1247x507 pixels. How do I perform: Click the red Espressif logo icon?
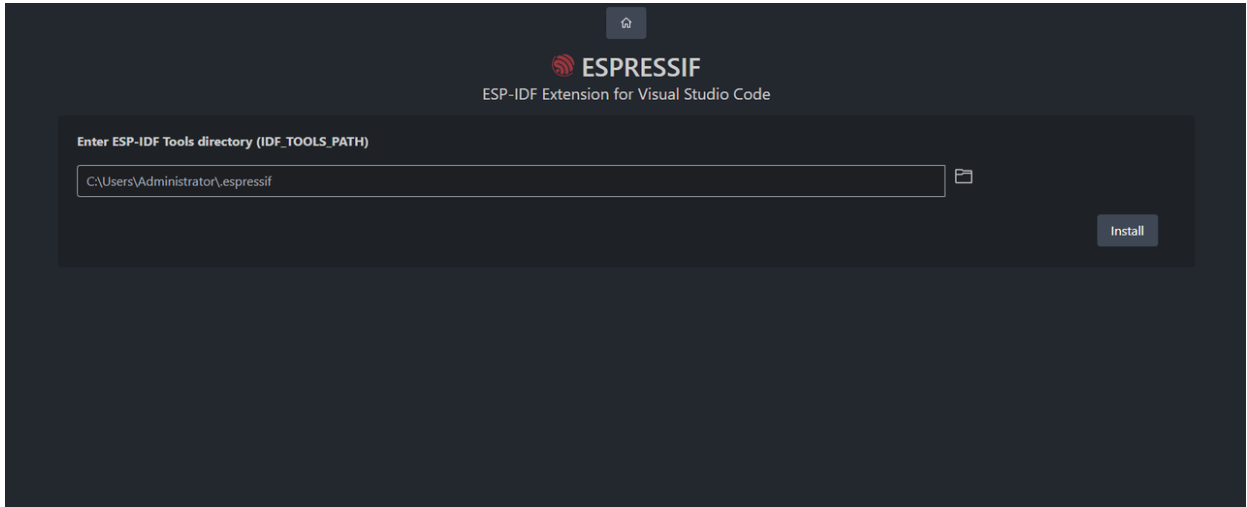[x=561, y=66]
